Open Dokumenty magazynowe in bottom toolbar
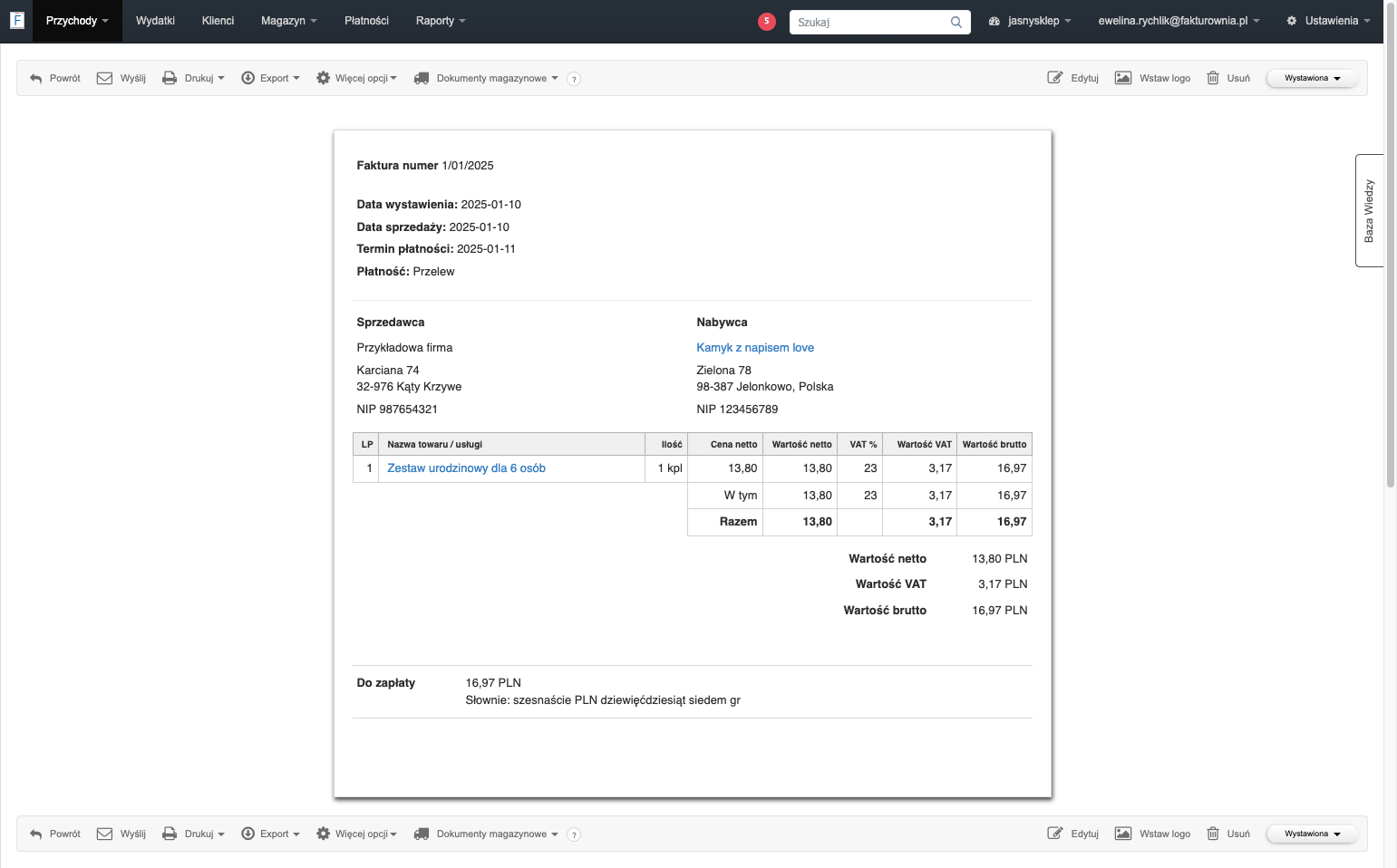Screen dimensions: 1397x868 click(x=486, y=834)
